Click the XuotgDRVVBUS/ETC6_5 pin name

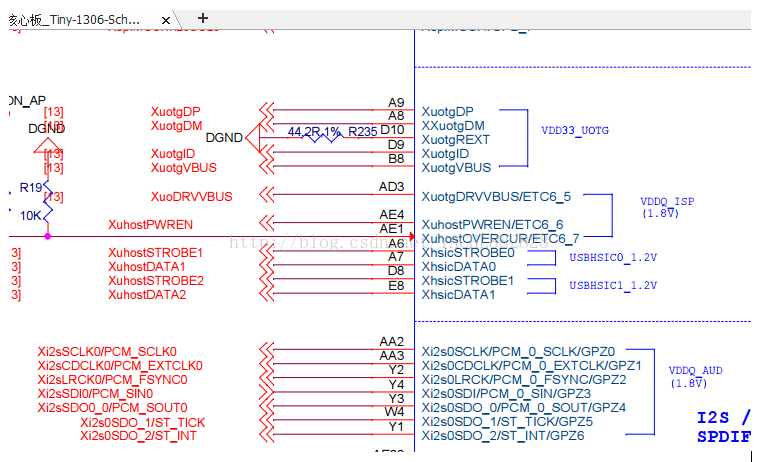496,197
